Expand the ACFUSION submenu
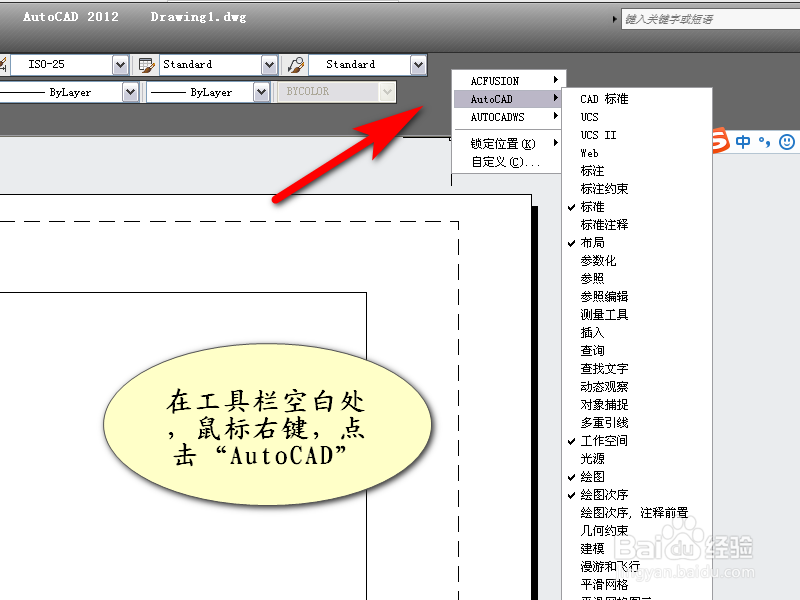800x600 pixels. (x=508, y=81)
